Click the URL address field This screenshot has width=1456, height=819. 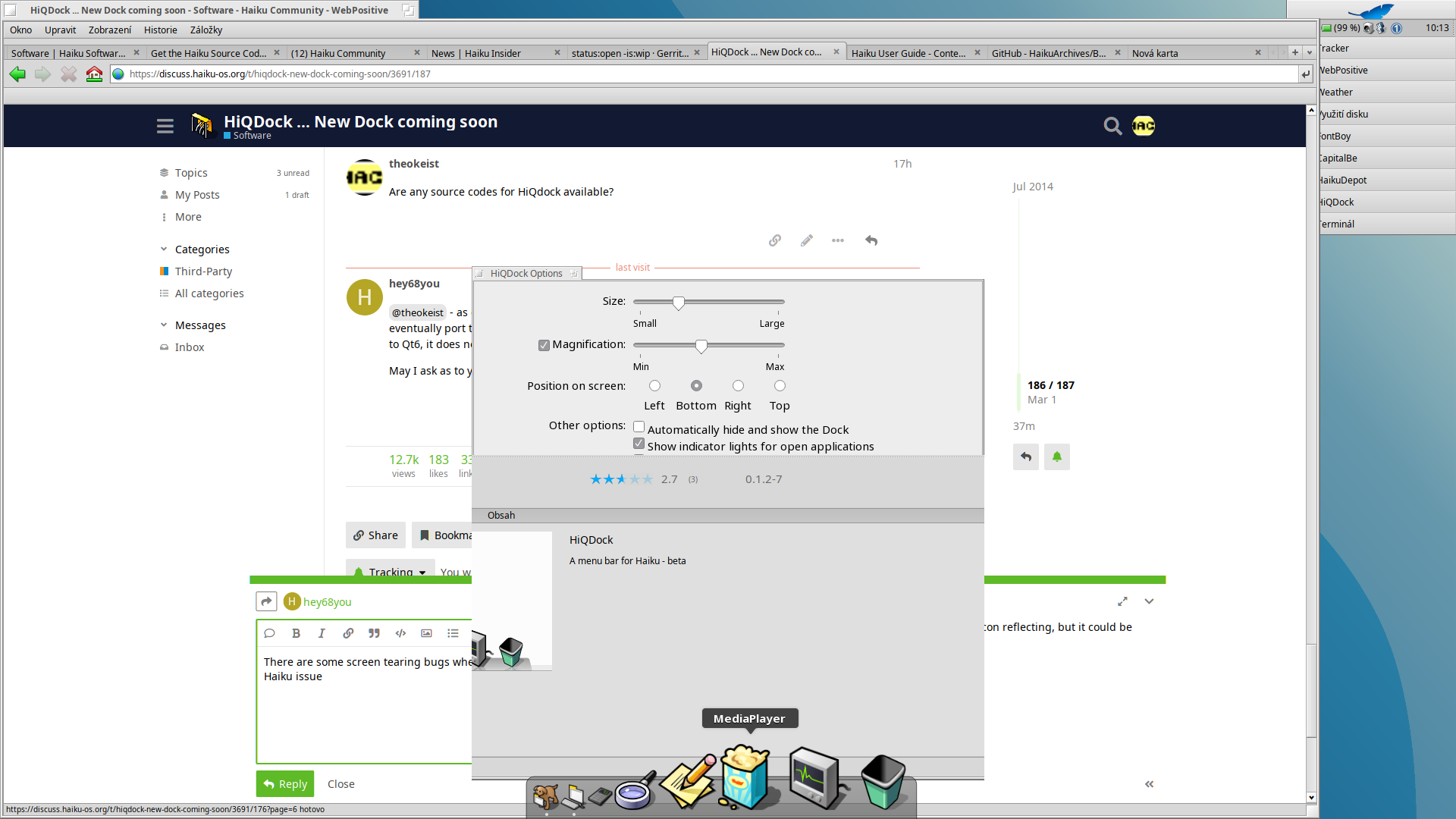(705, 74)
